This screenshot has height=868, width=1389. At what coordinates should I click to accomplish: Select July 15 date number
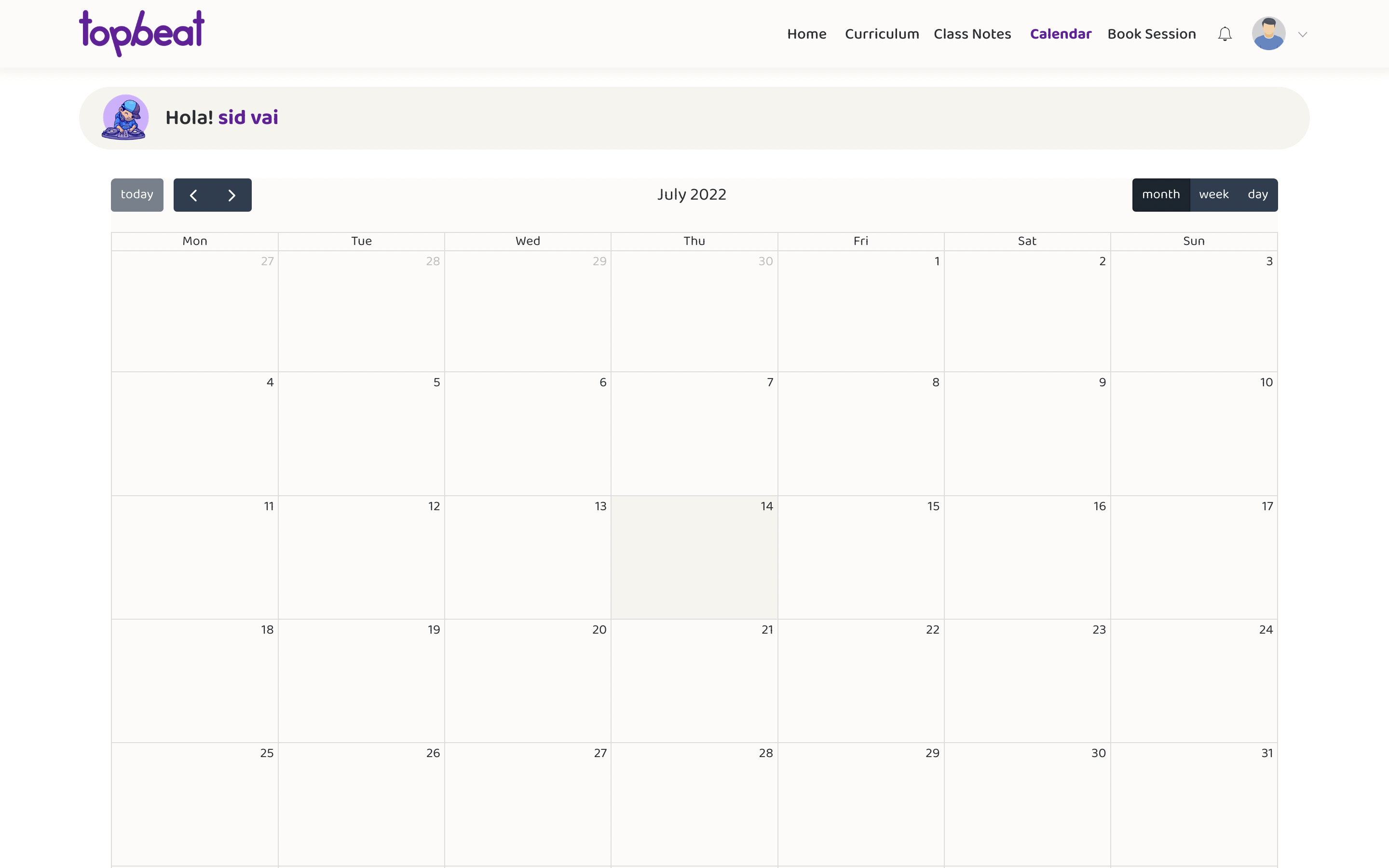click(933, 506)
